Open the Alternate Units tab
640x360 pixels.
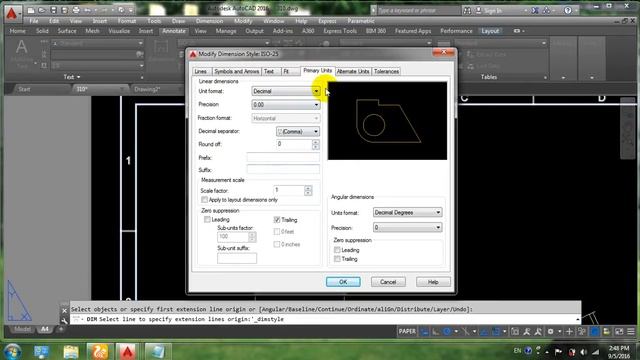tap(353, 71)
